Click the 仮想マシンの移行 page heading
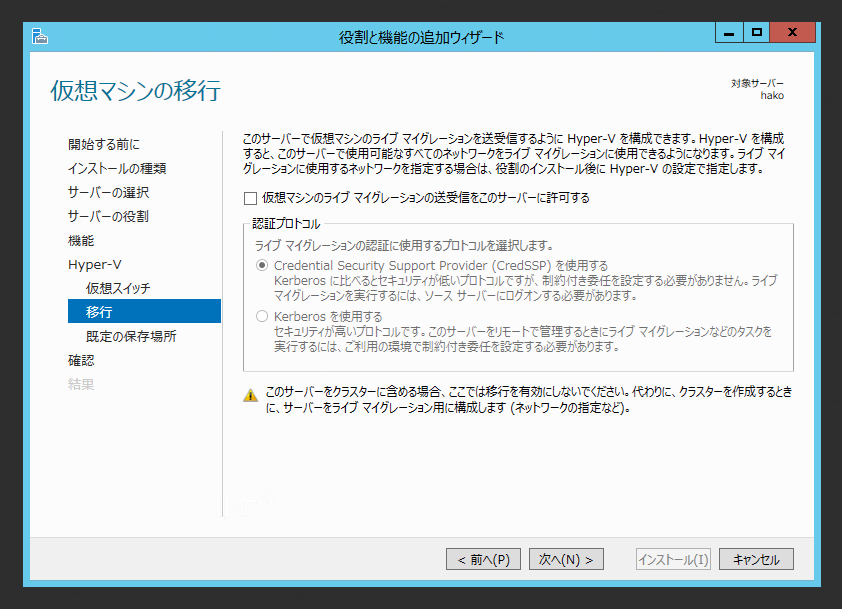 click(x=135, y=90)
